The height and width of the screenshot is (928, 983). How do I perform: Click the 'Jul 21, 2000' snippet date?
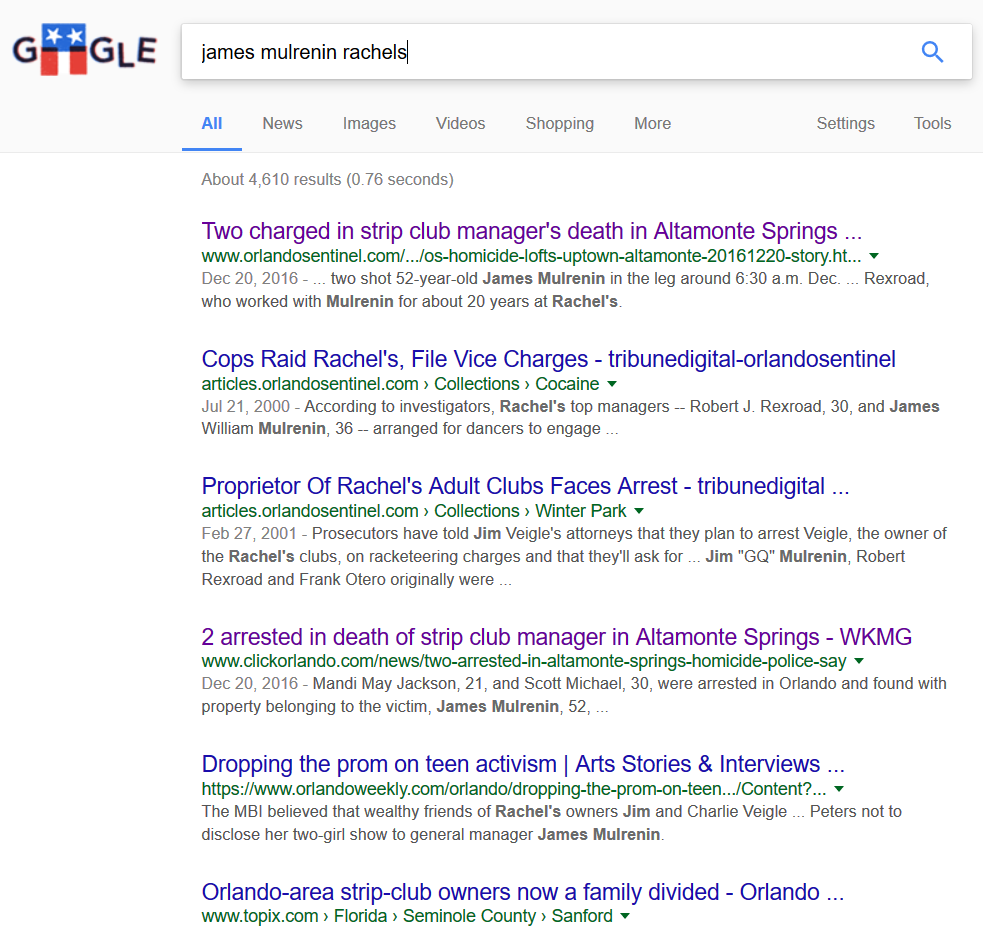pyautogui.click(x=246, y=406)
